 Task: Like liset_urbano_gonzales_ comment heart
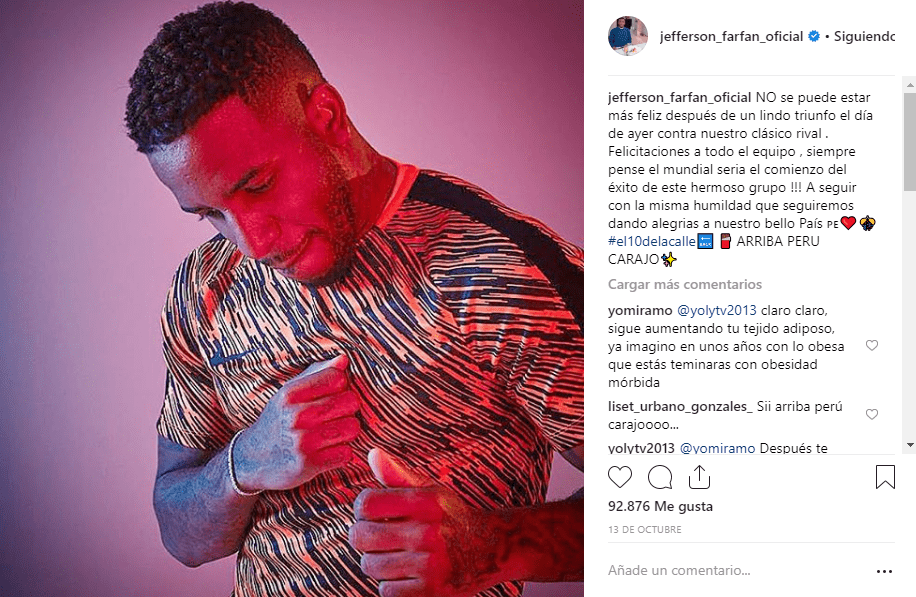[x=872, y=414]
